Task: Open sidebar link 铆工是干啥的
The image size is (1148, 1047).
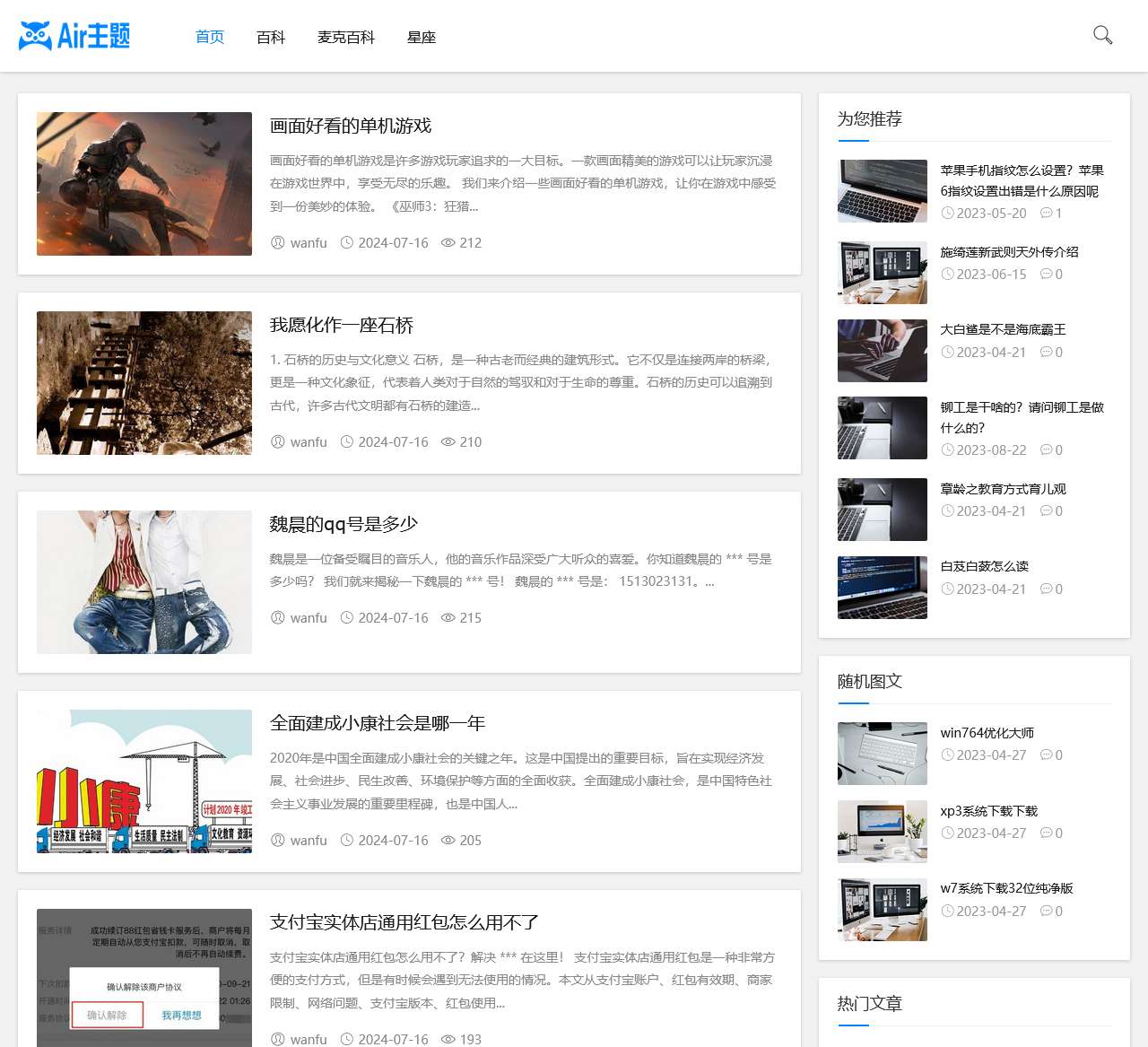Action: point(1022,417)
